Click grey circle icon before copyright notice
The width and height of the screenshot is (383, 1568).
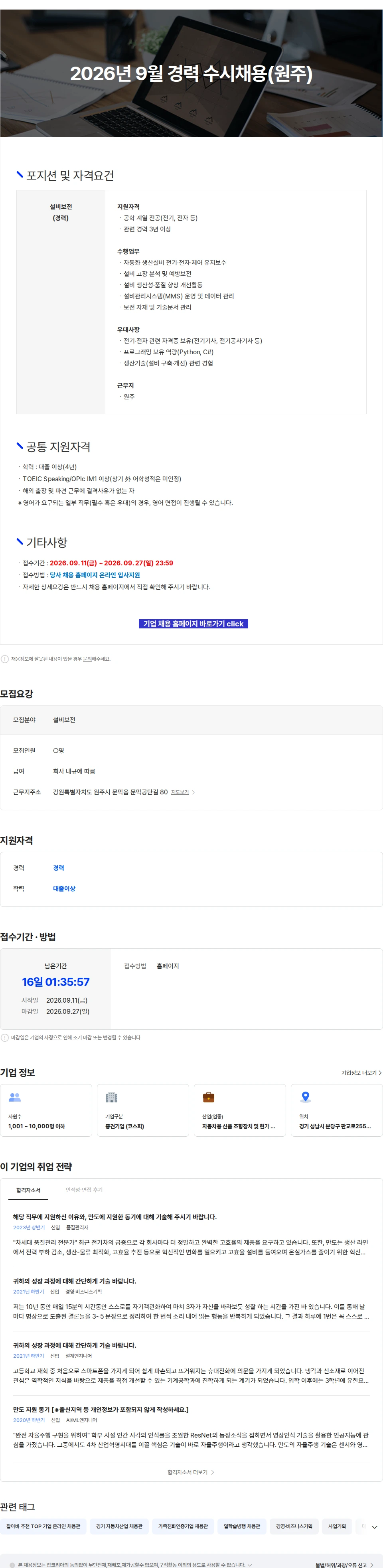click(12, 1565)
